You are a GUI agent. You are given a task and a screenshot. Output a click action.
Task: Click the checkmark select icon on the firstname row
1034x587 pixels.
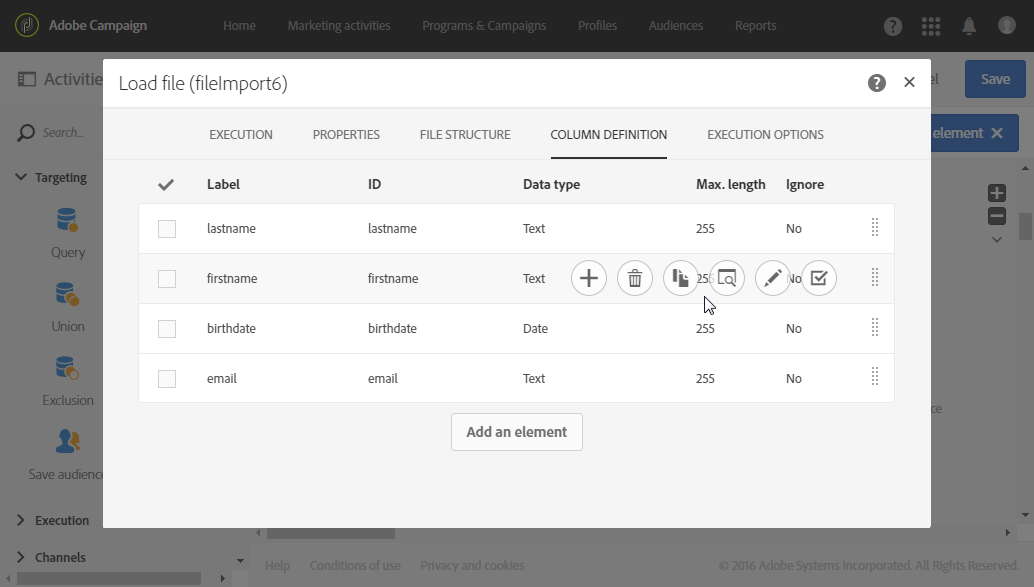[x=819, y=279]
